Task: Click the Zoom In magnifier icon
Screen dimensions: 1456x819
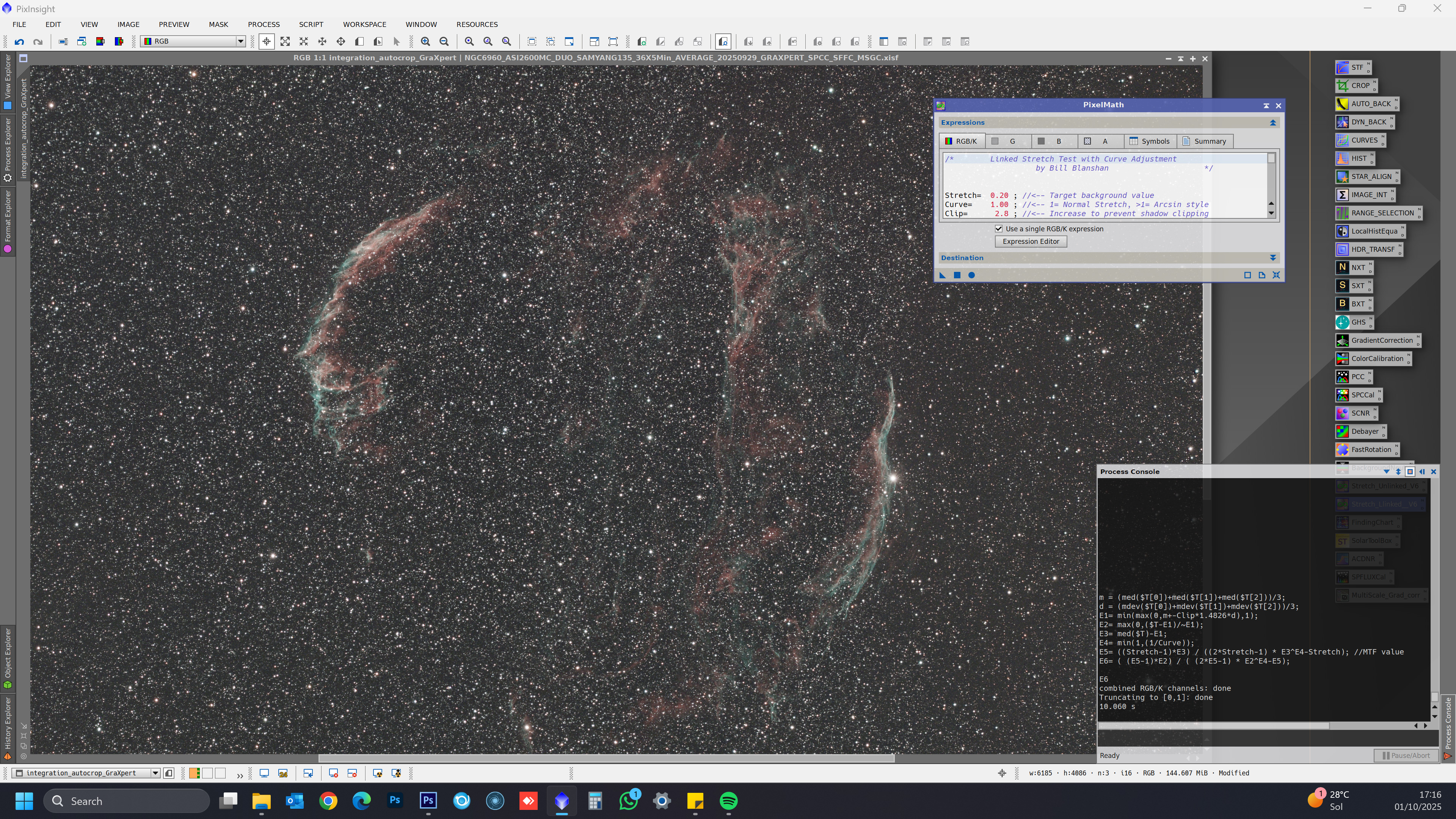Action: click(x=425, y=41)
